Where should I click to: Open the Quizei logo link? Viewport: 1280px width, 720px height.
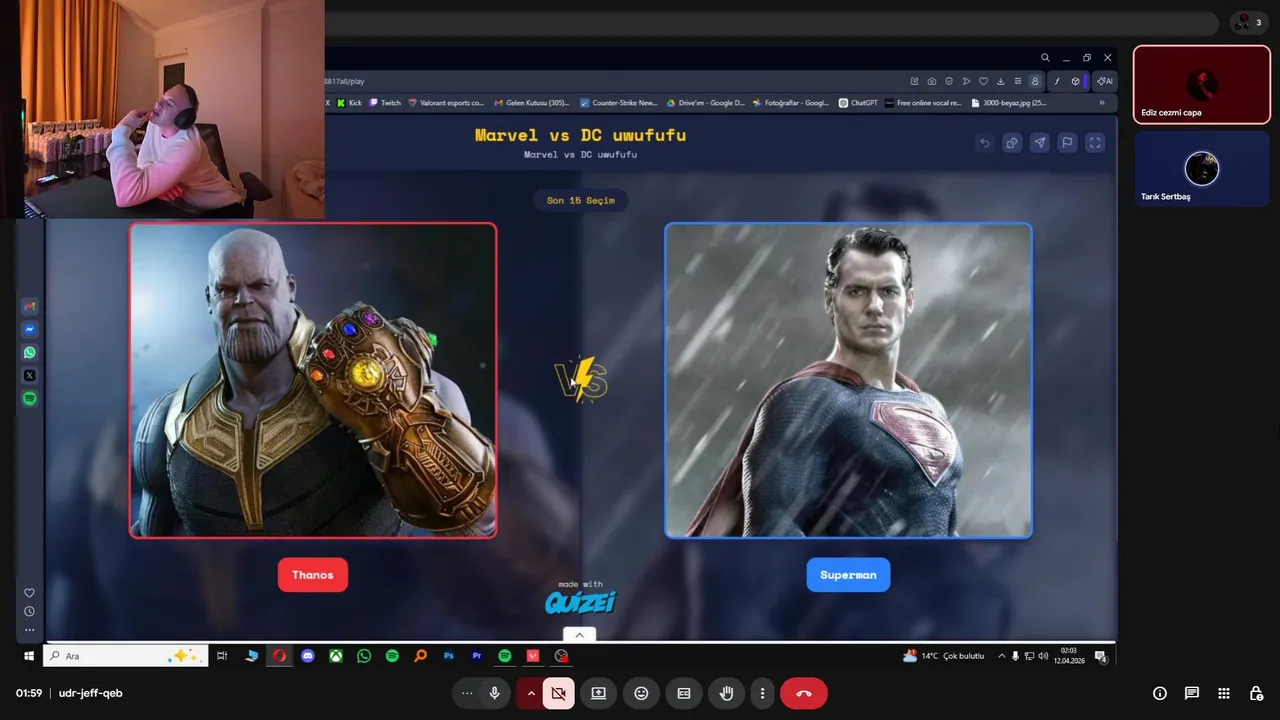[x=580, y=602]
